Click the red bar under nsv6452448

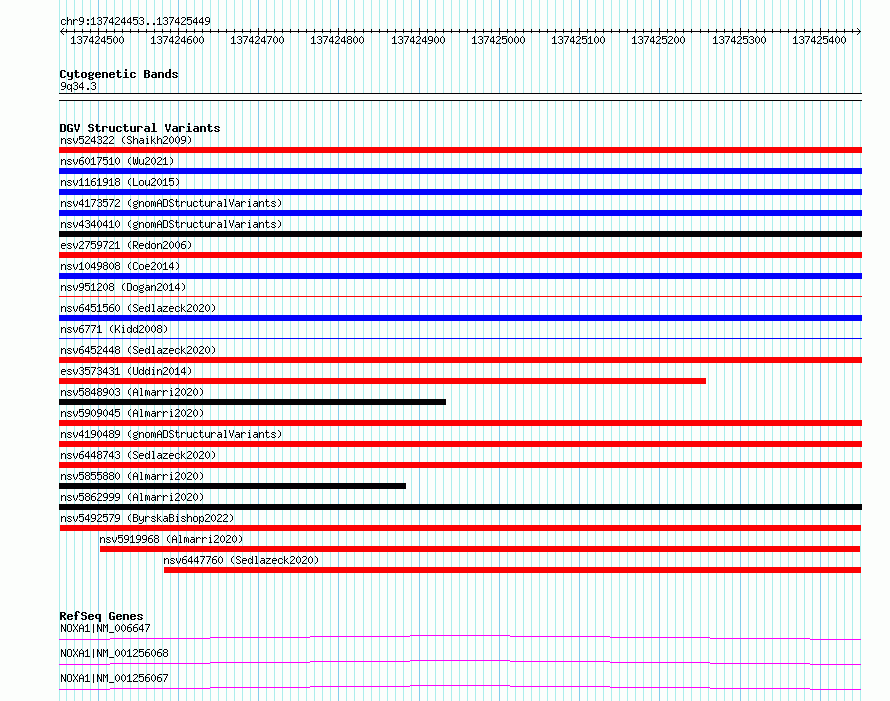coord(460,360)
